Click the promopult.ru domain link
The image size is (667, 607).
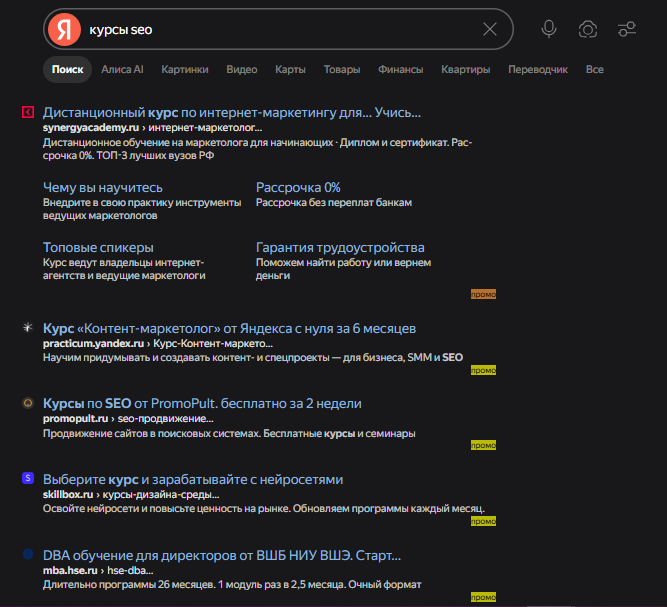click(x=75, y=419)
